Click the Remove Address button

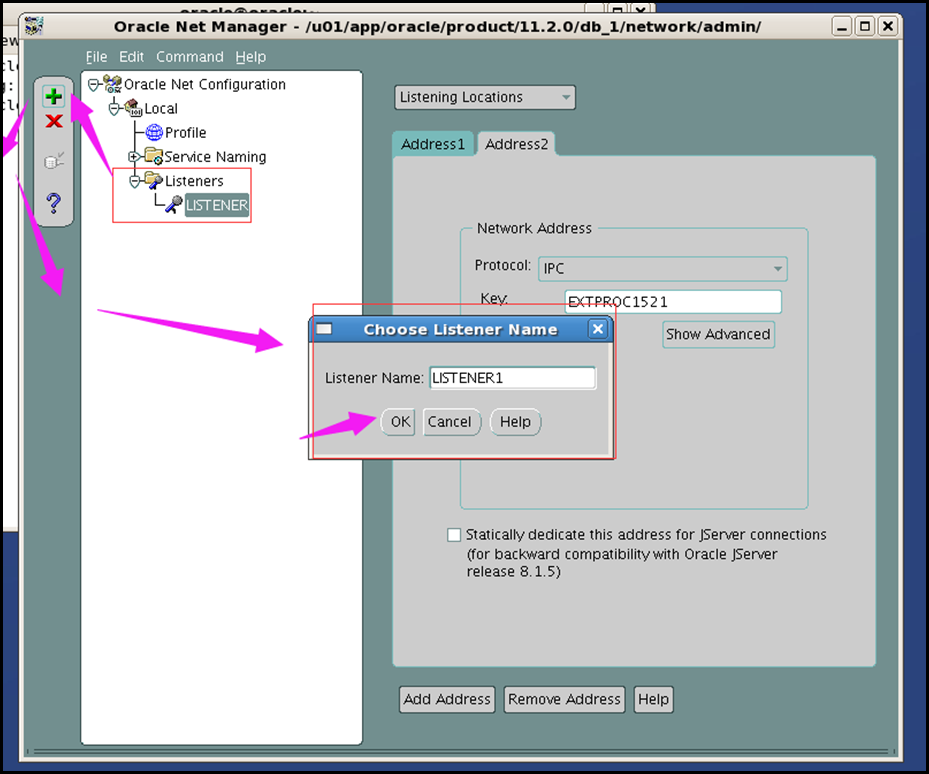click(x=564, y=699)
